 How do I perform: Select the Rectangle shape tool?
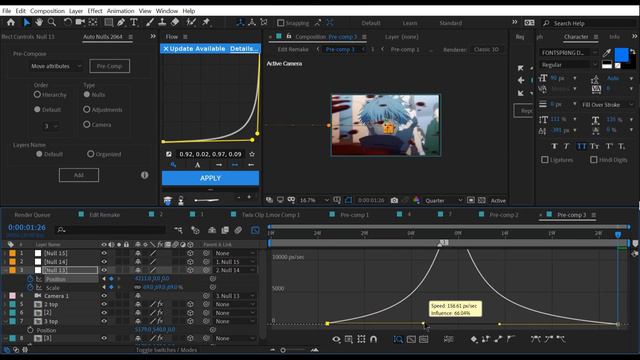pyautogui.click(x=109, y=22)
